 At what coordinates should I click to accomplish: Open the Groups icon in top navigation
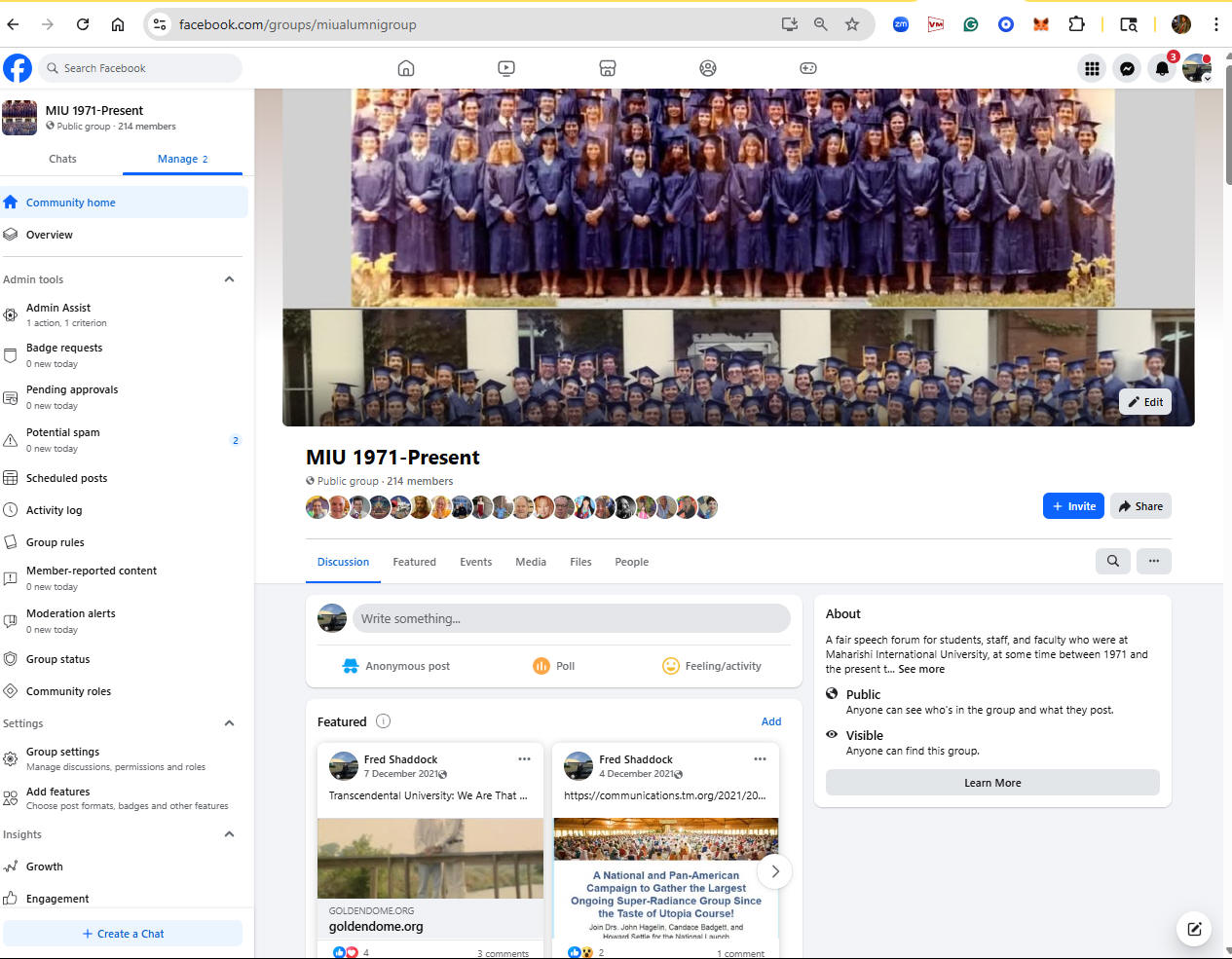[708, 68]
